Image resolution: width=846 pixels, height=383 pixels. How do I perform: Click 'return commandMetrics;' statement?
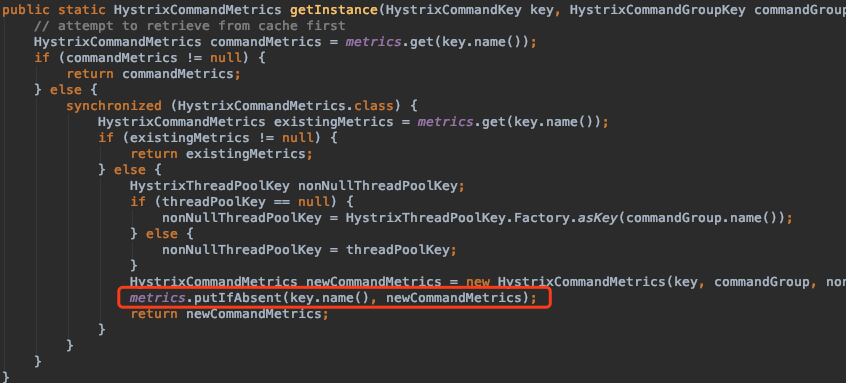click(153, 74)
